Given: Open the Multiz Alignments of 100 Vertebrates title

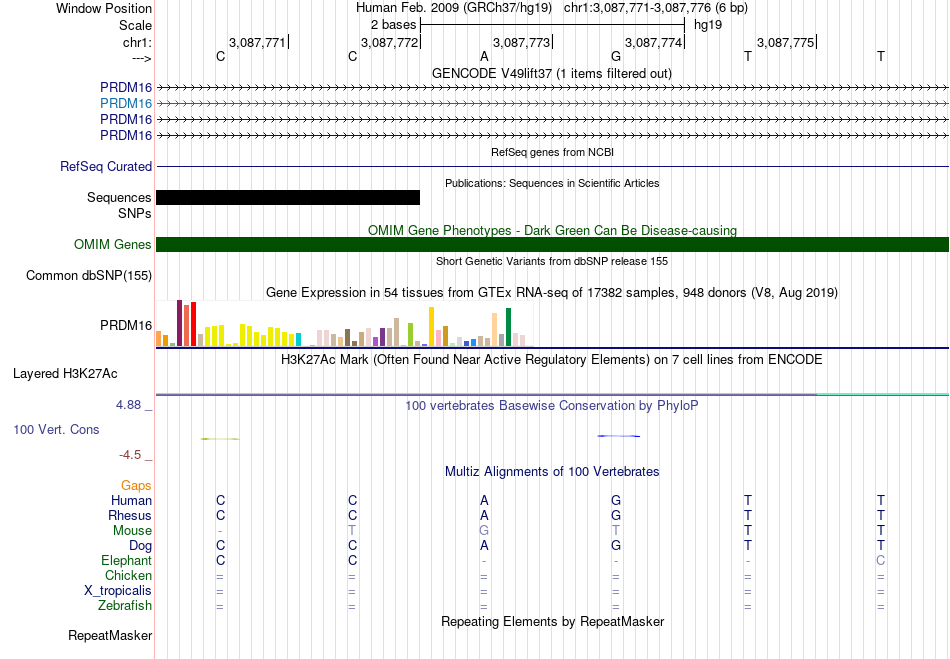Looking at the screenshot, I should 552,471.
